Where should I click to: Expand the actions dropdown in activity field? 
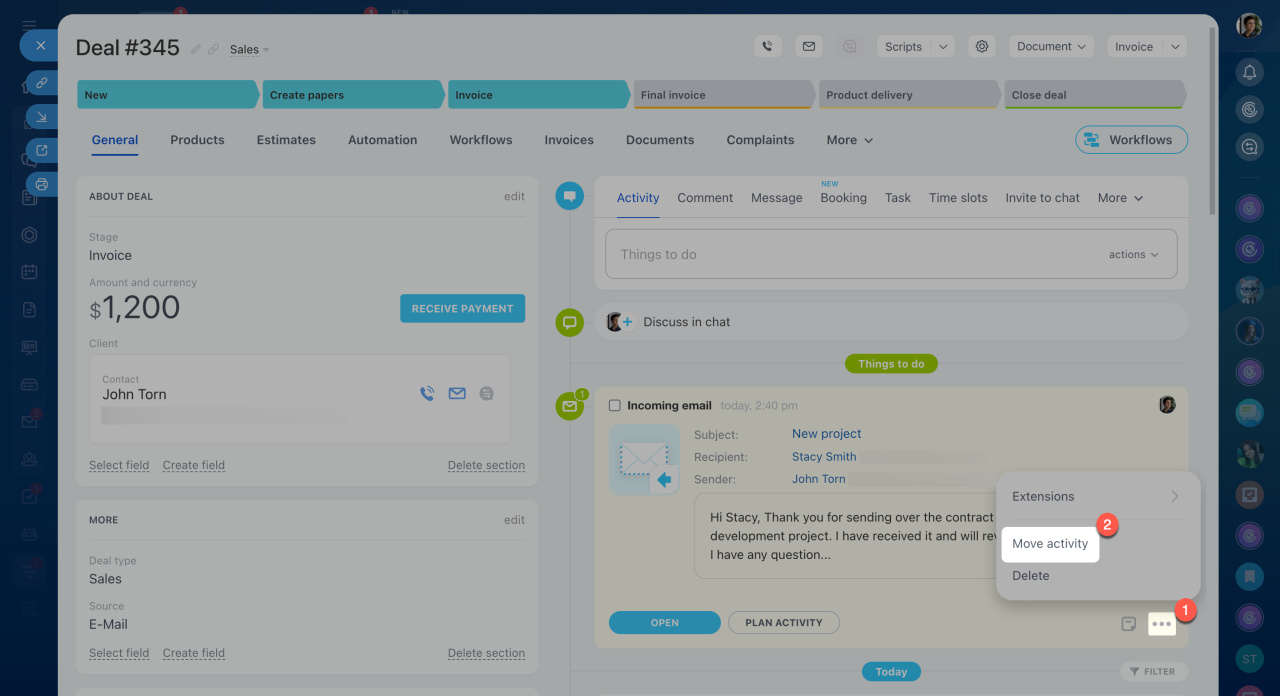click(1133, 255)
